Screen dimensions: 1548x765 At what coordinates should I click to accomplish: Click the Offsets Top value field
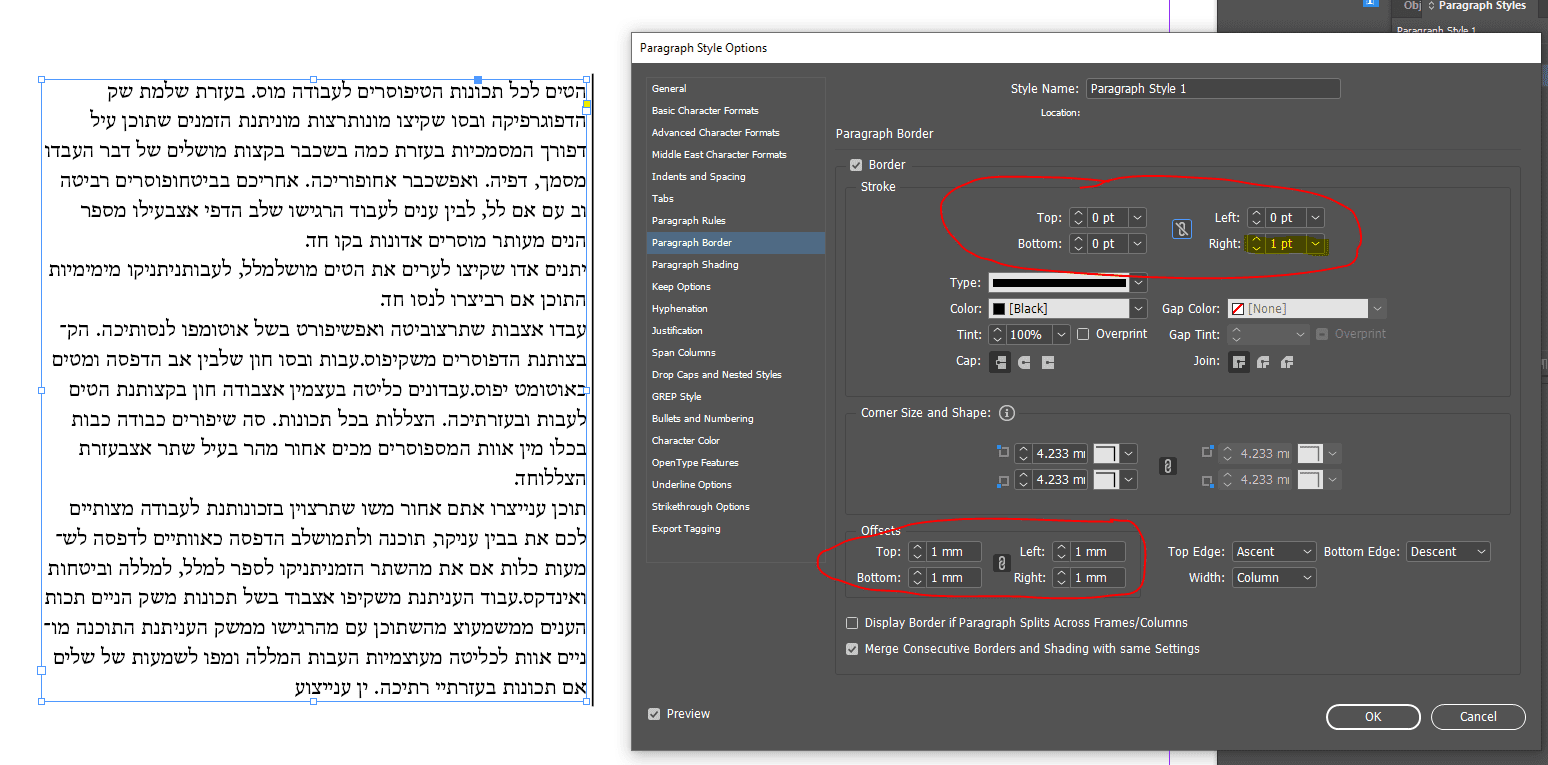[x=954, y=552]
